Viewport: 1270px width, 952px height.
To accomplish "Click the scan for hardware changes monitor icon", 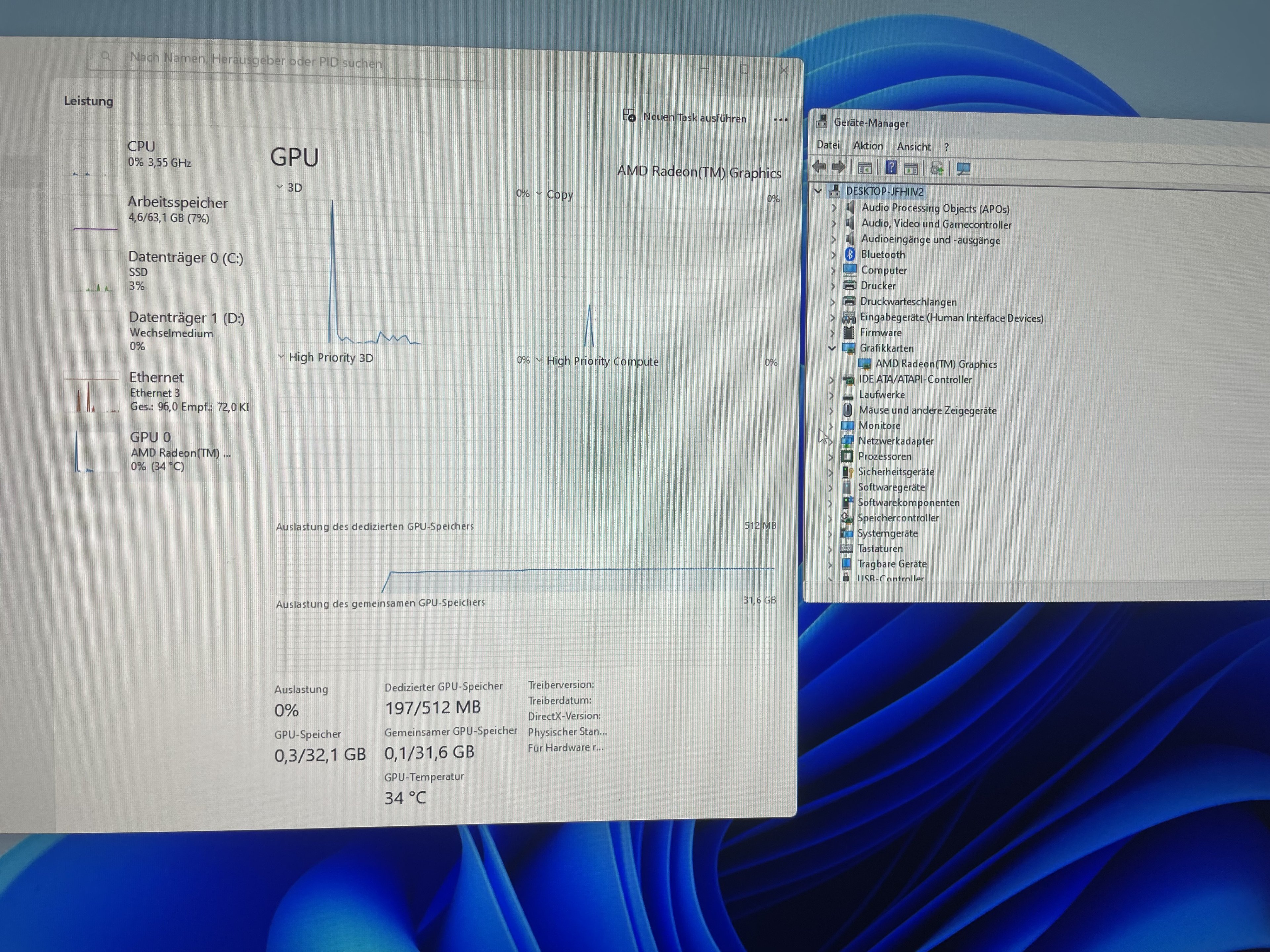I will click(x=963, y=169).
